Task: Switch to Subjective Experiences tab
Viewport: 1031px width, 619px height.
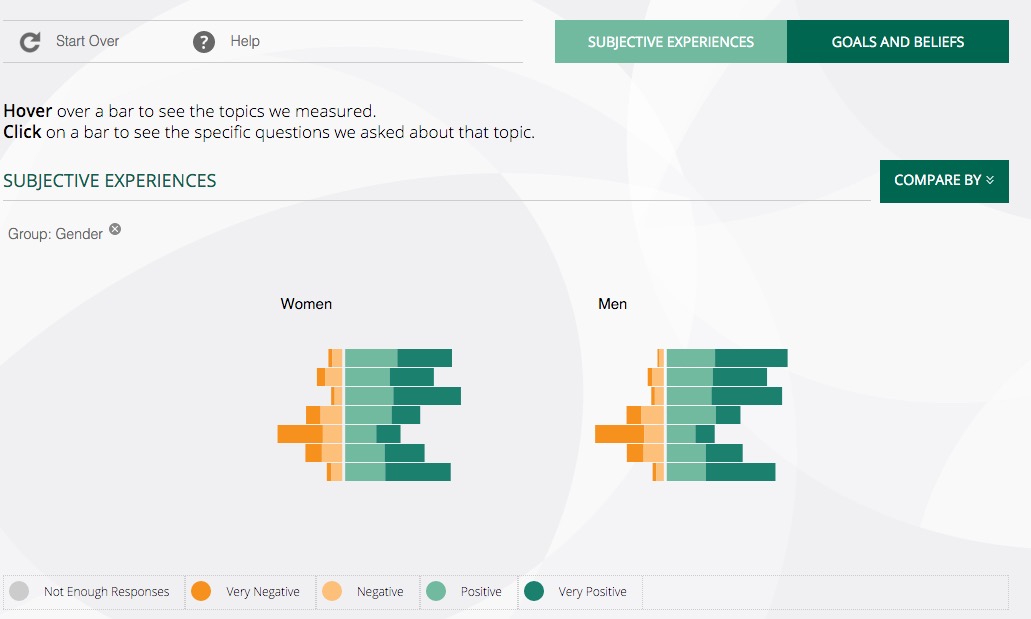Action: point(671,41)
